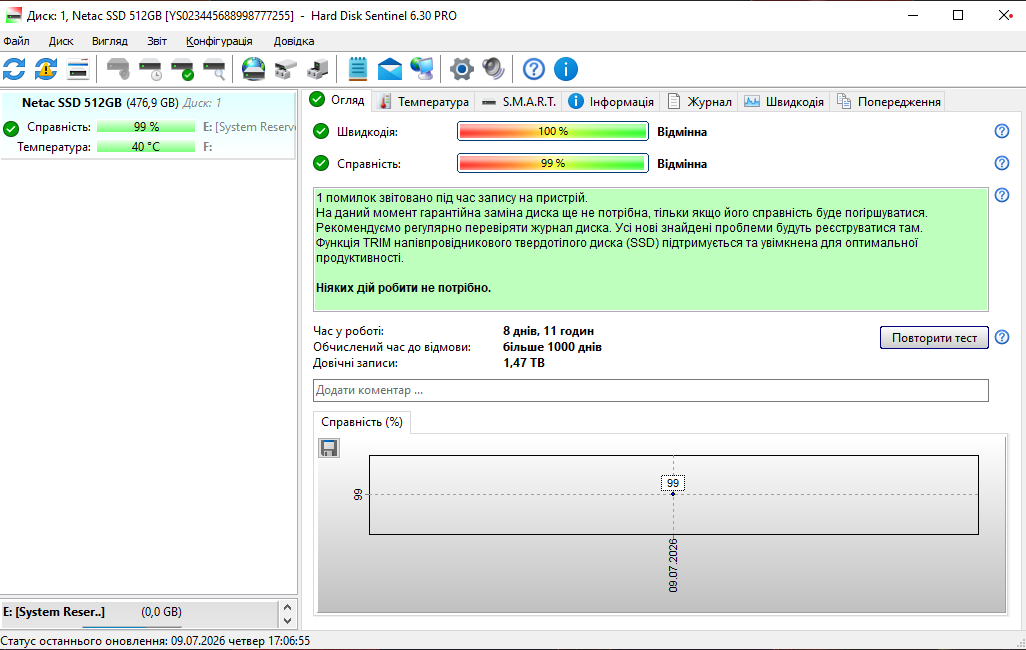Open the Файл menu

(16, 41)
